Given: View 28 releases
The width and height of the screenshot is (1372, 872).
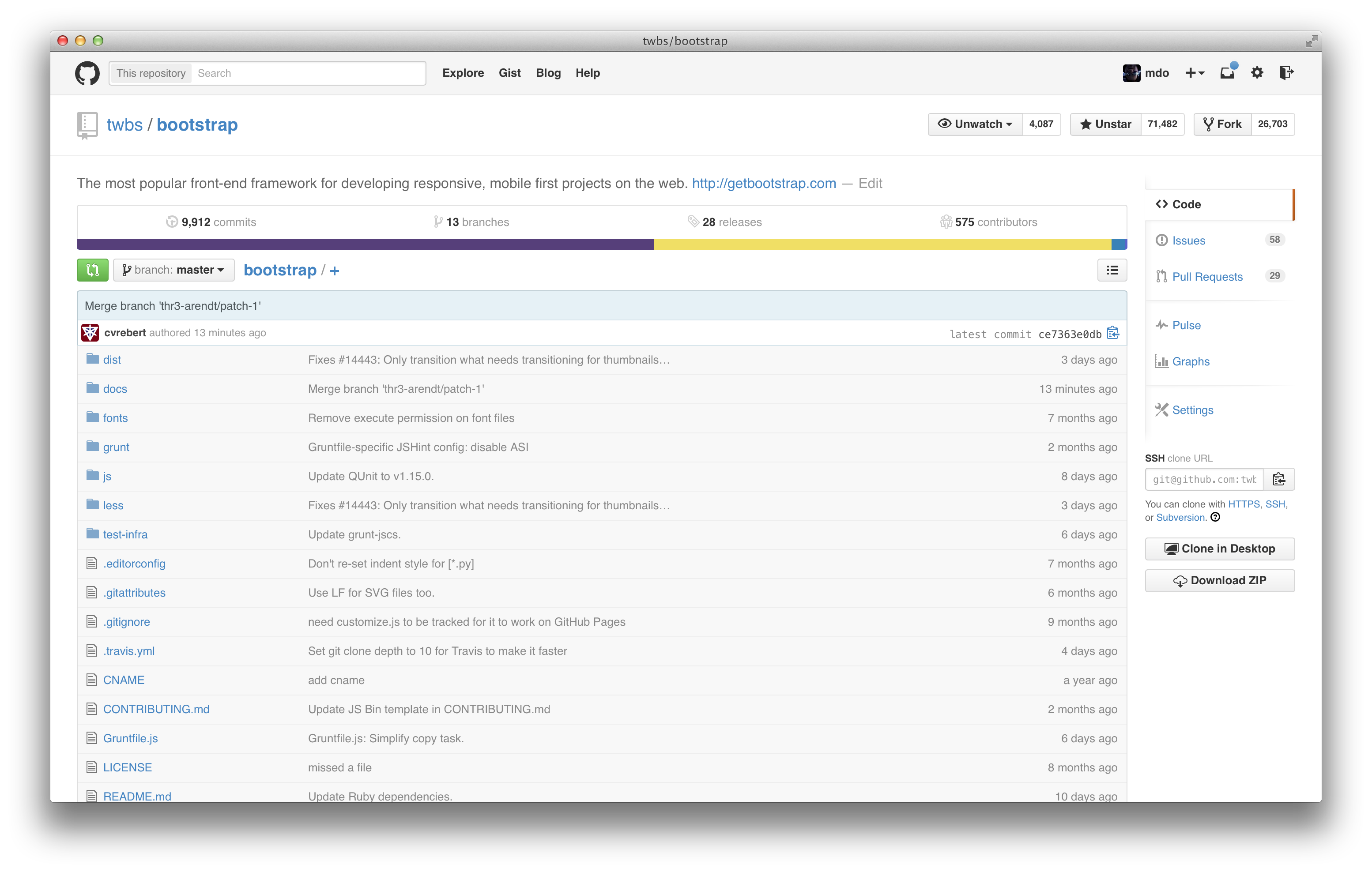Looking at the screenshot, I should click(725, 222).
